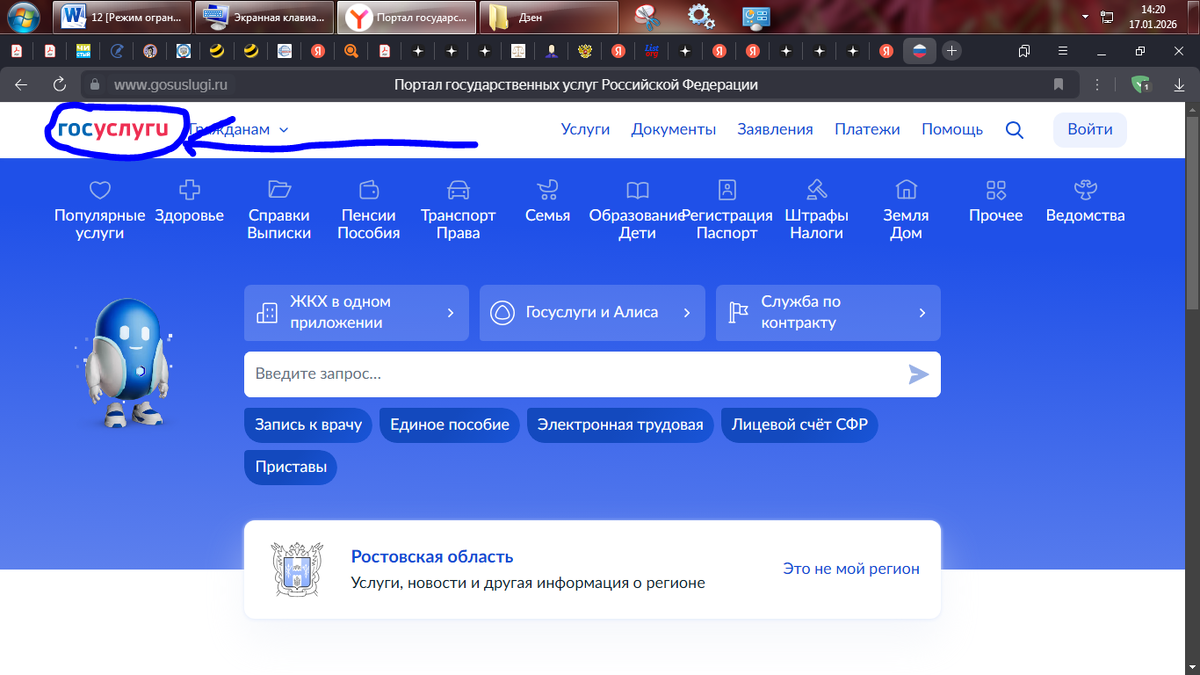Open the Служба по контракту card
The height and width of the screenshot is (675, 1200).
828,312
